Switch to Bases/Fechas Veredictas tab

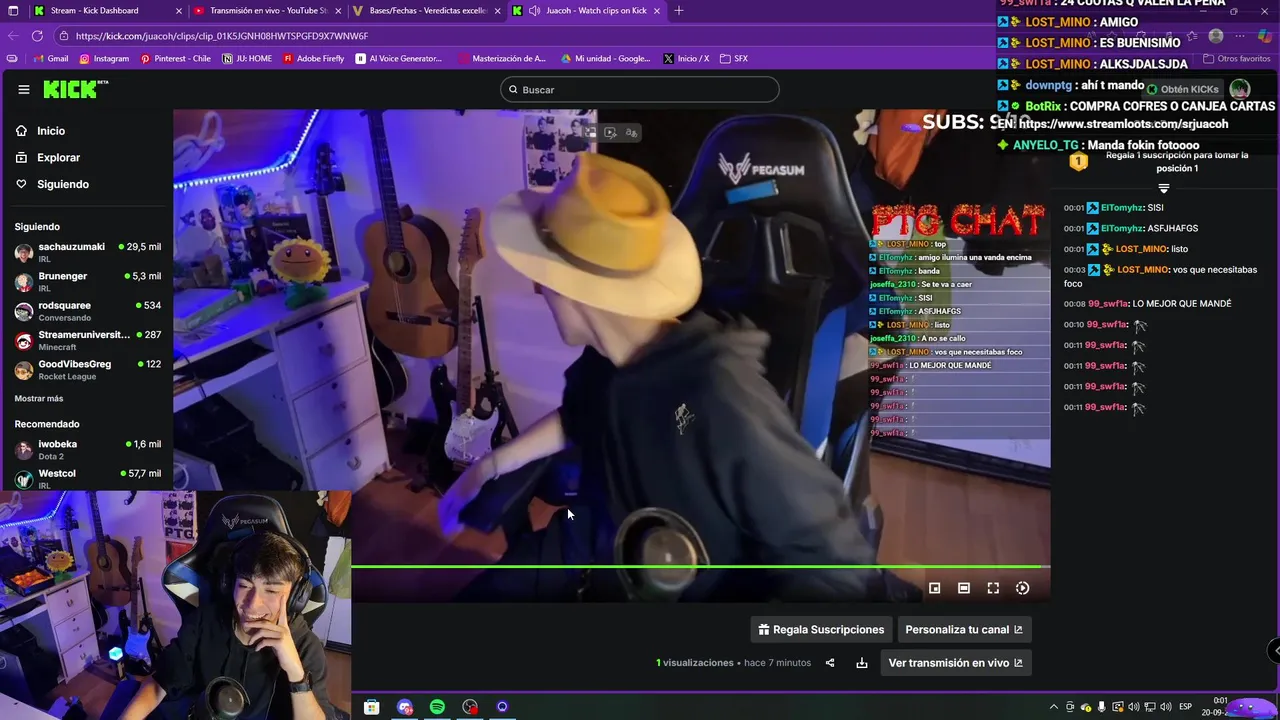point(428,10)
